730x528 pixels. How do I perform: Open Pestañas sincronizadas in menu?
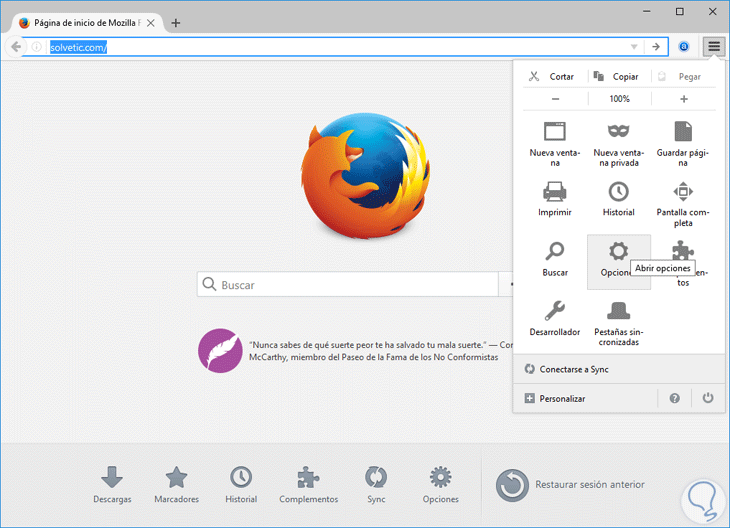(x=618, y=323)
